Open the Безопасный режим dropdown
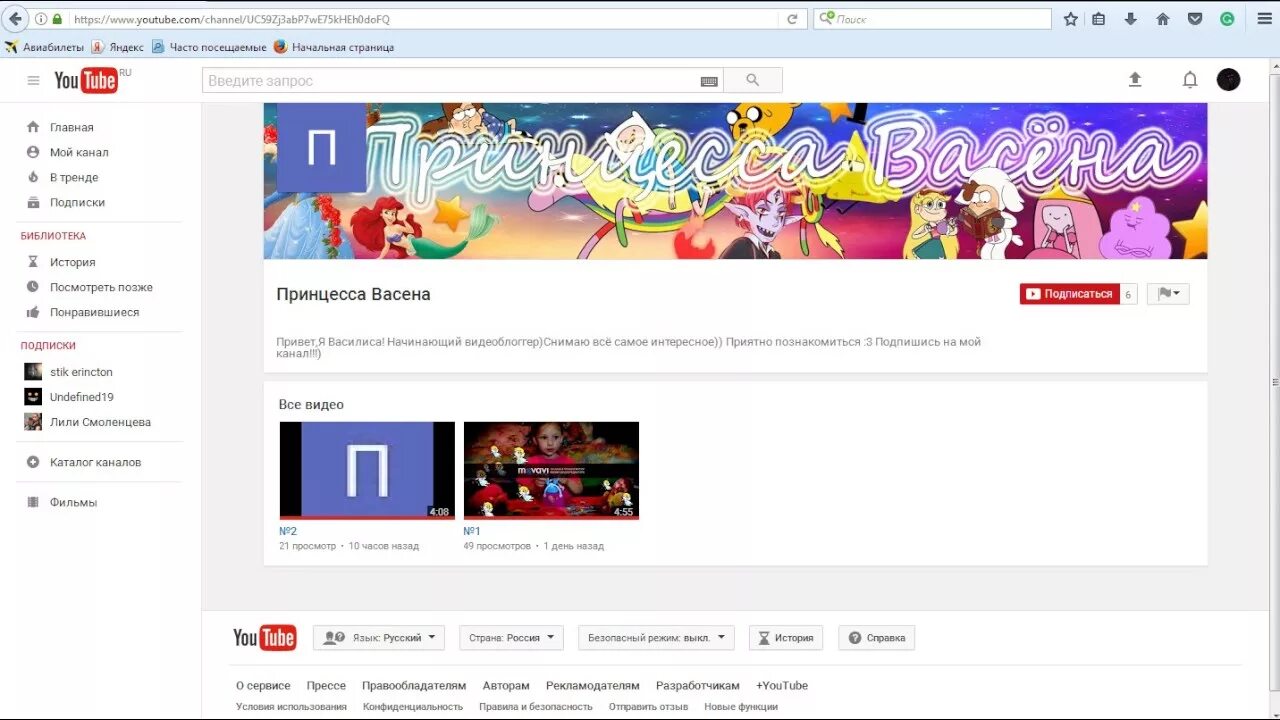This screenshot has width=1280, height=720. click(x=656, y=638)
